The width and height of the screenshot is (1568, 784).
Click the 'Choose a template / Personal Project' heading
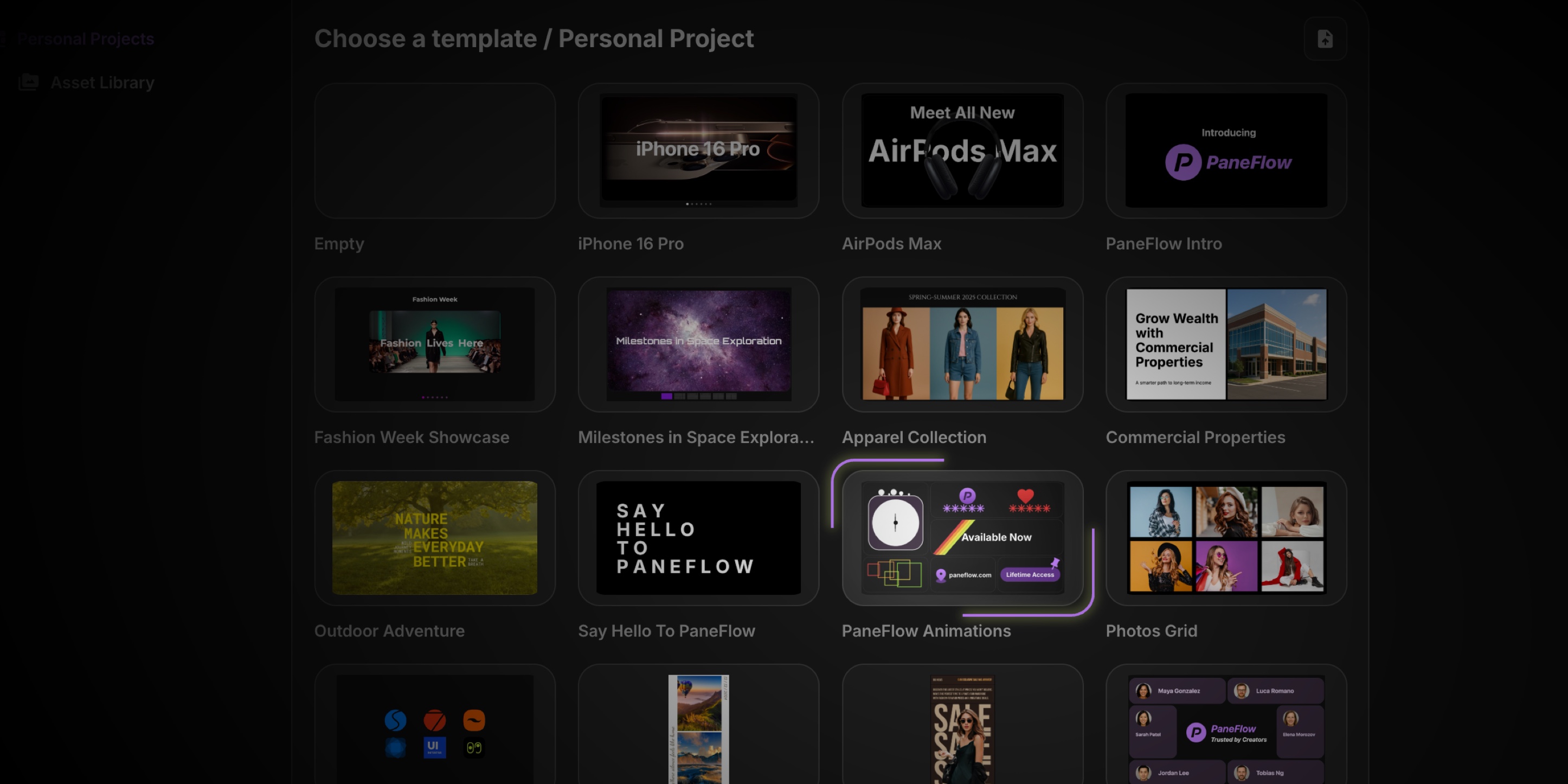(x=534, y=39)
